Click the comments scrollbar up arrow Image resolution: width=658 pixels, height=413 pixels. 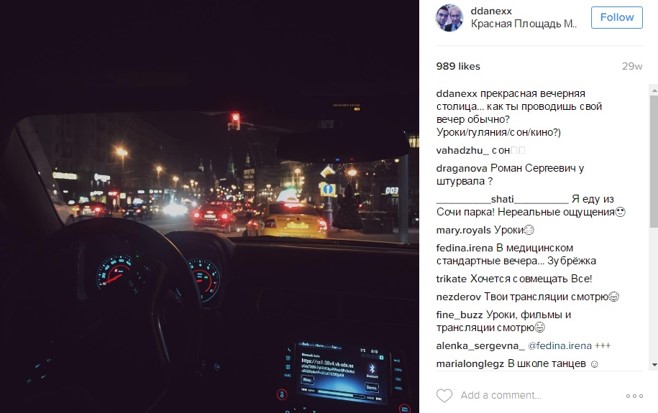(x=654, y=90)
